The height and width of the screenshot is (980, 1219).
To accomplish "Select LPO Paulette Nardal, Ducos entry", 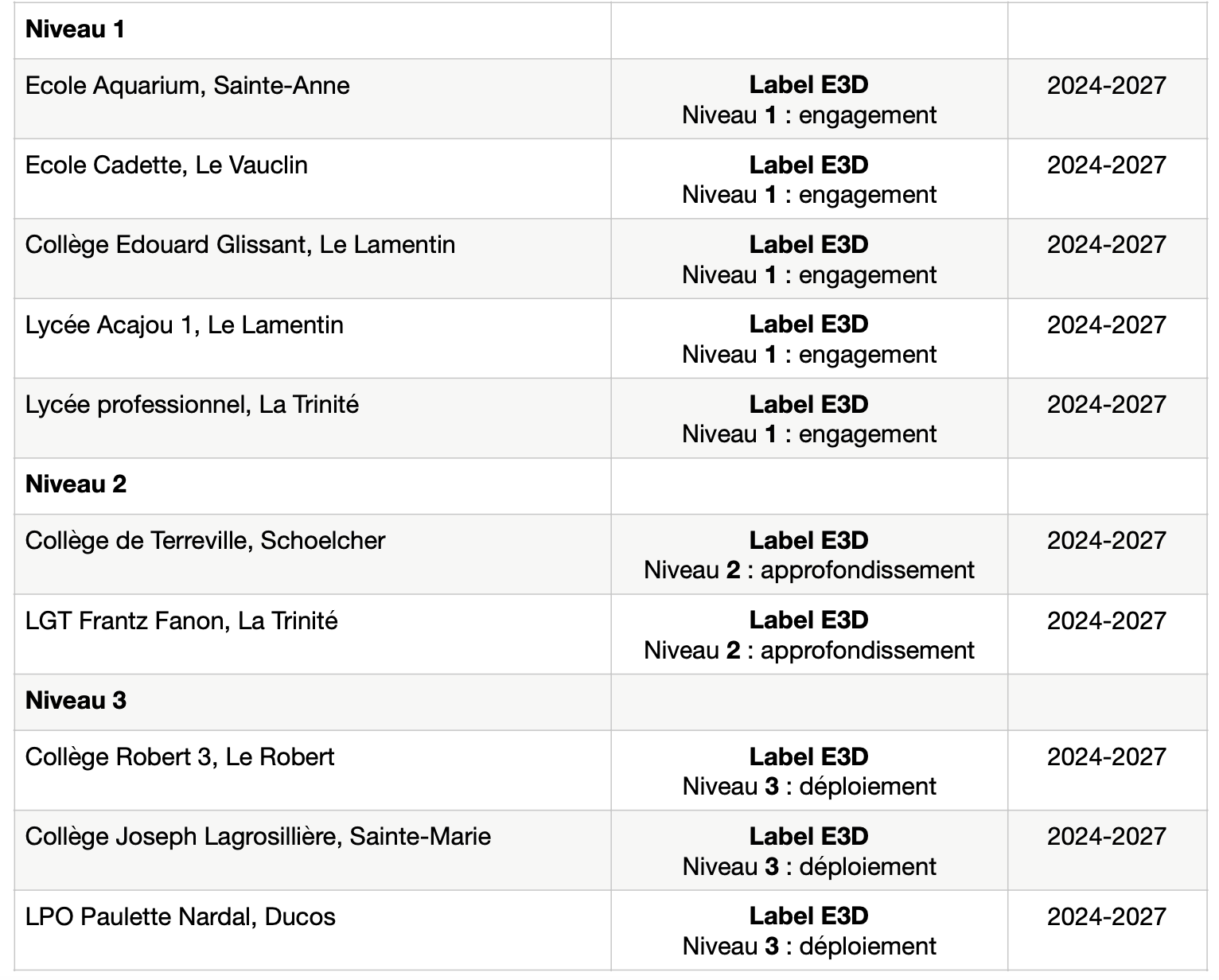I will coord(313,931).
